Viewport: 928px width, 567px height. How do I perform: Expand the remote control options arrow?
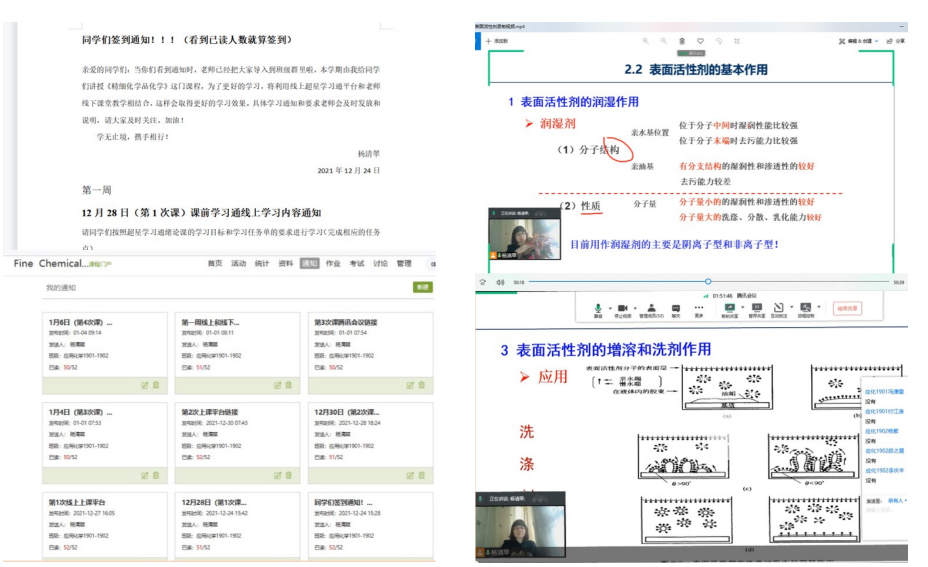(x=819, y=307)
